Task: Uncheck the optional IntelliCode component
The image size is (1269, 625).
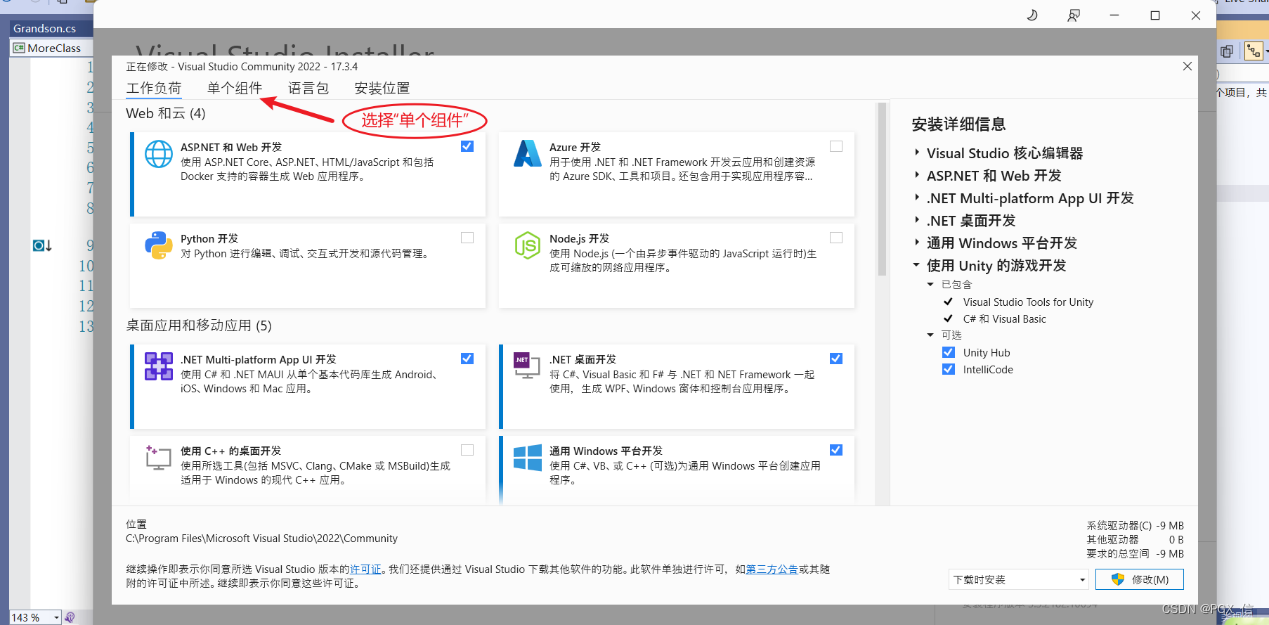Action: tap(948, 370)
